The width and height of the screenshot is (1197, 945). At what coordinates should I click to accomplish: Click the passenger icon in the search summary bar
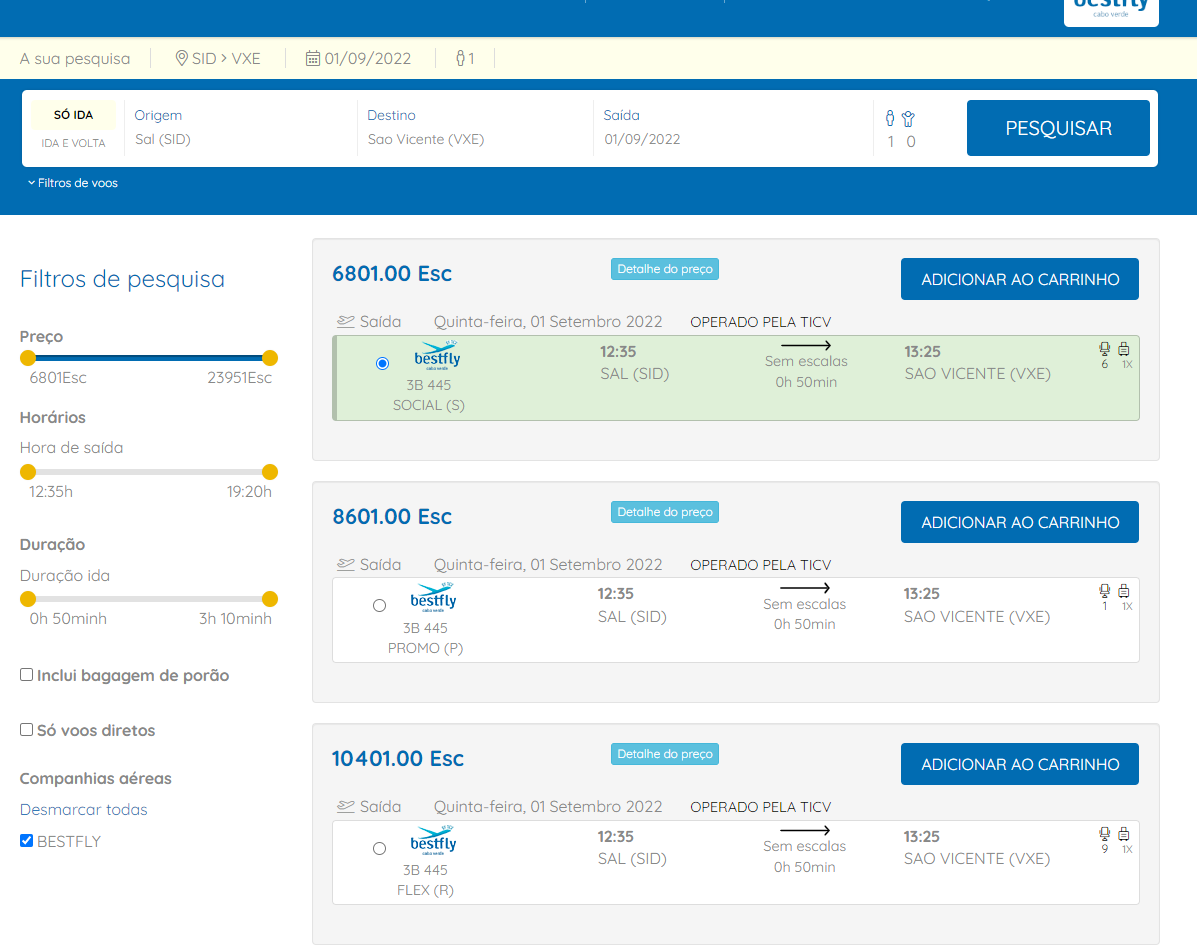(460, 58)
